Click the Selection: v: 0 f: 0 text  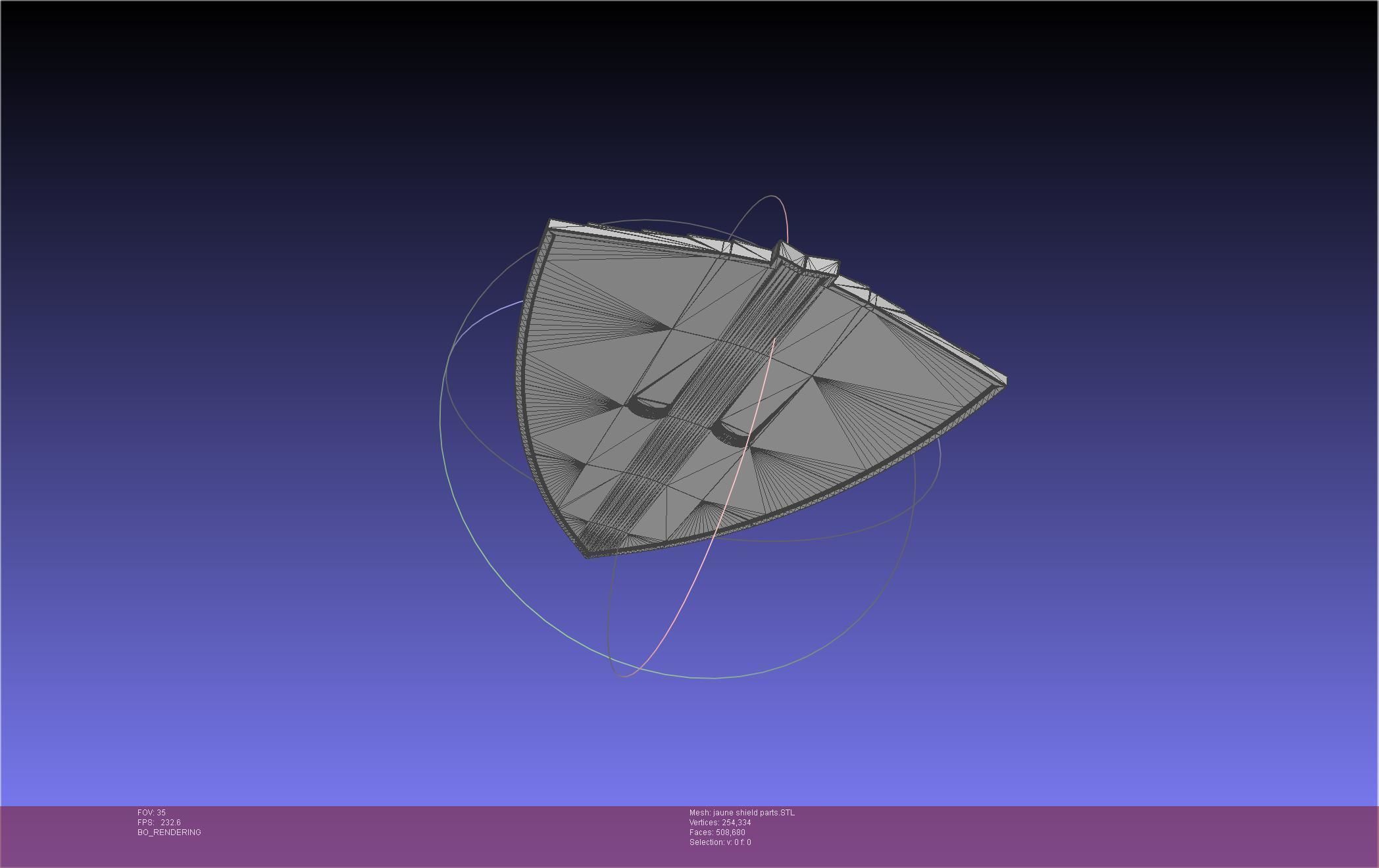point(720,842)
